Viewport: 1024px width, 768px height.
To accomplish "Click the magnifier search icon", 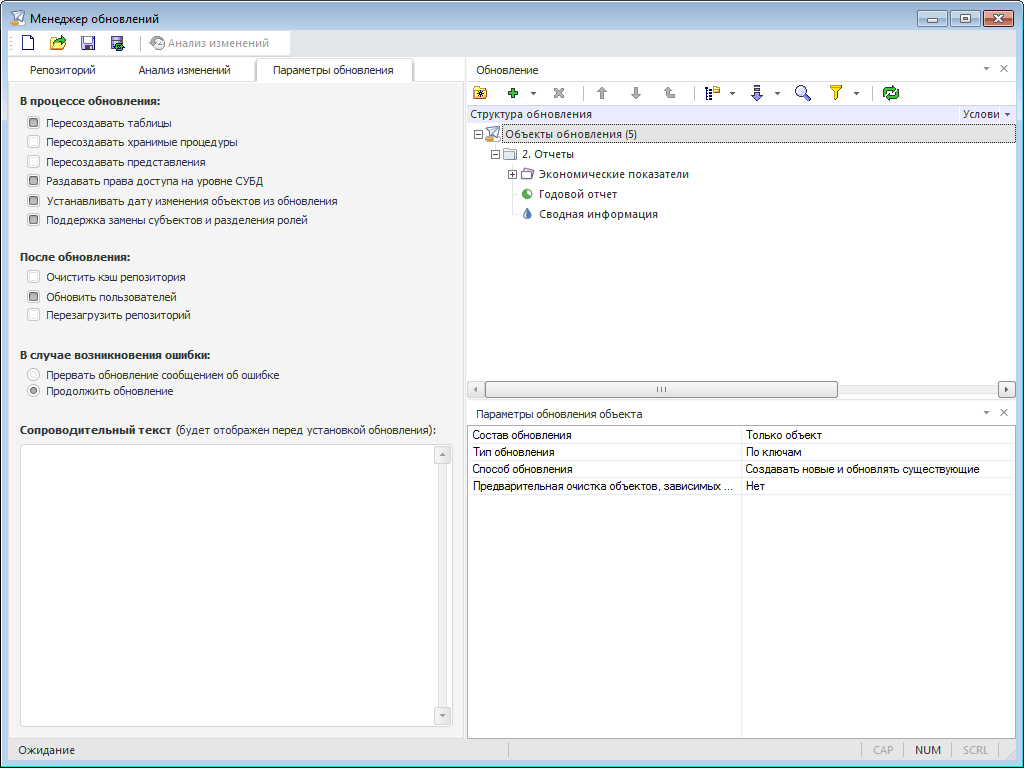I will pos(802,93).
